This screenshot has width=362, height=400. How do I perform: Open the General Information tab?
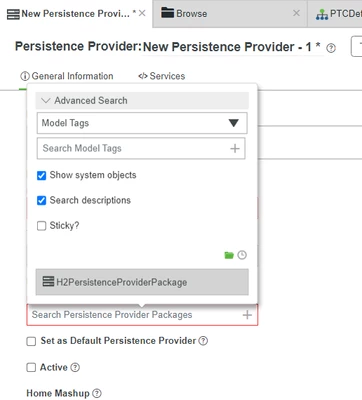(67, 76)
